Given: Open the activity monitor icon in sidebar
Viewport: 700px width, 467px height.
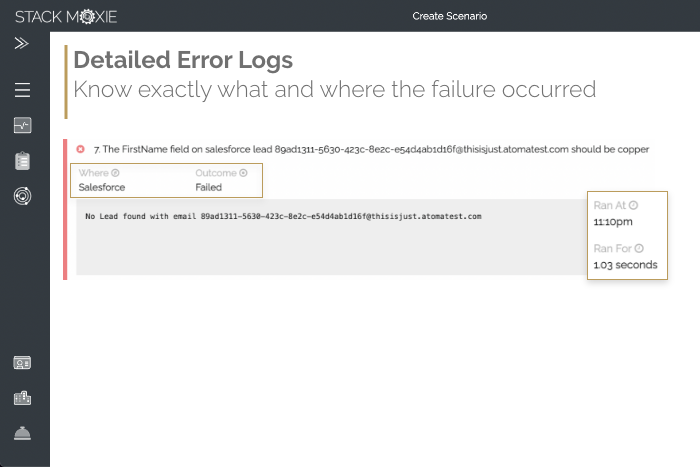Looking at the screenshot, I should pos(22,126).
